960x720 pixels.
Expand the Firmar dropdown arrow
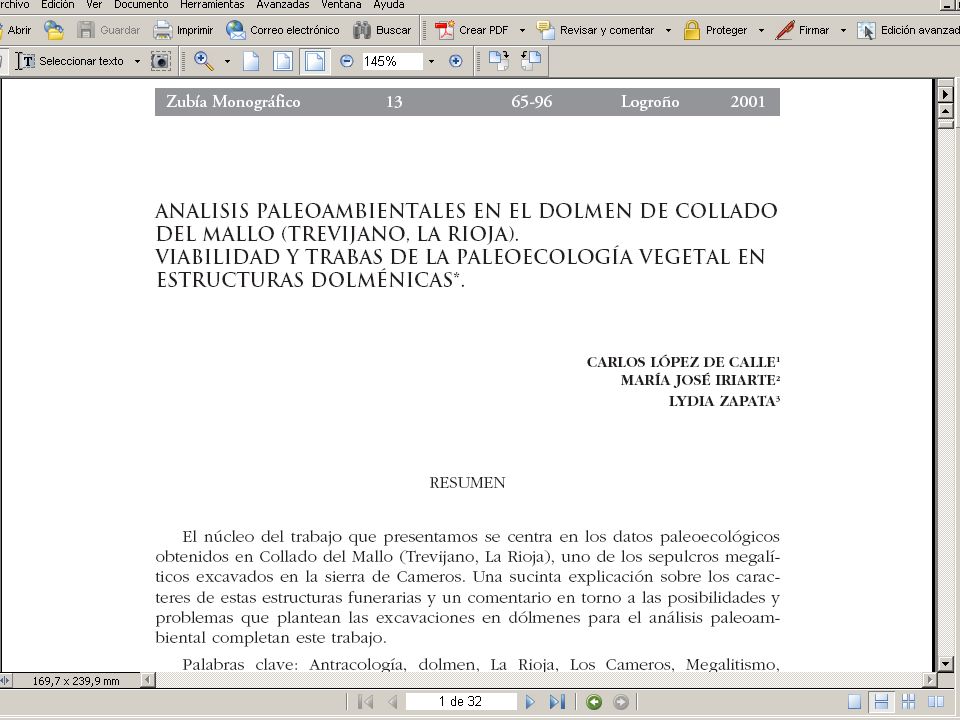[x=843, y=30]
